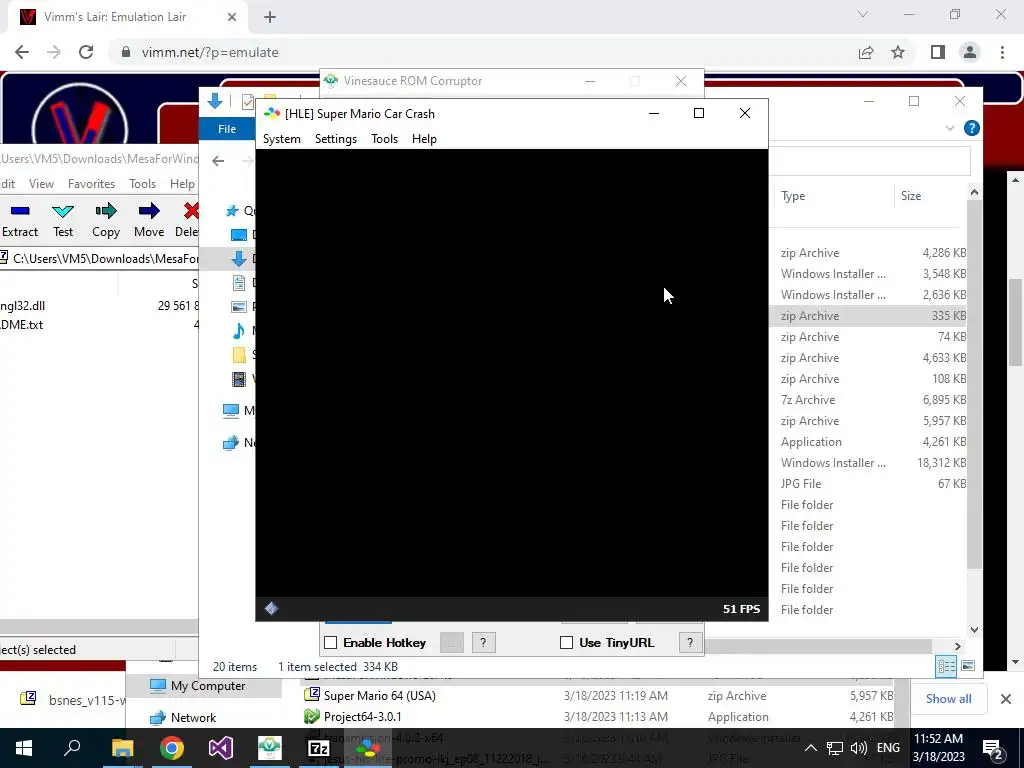The height and width of the screenshot is (768, 1024).
Task: Switch Explorer to large icons view
Action: click(x=968, y=666)
